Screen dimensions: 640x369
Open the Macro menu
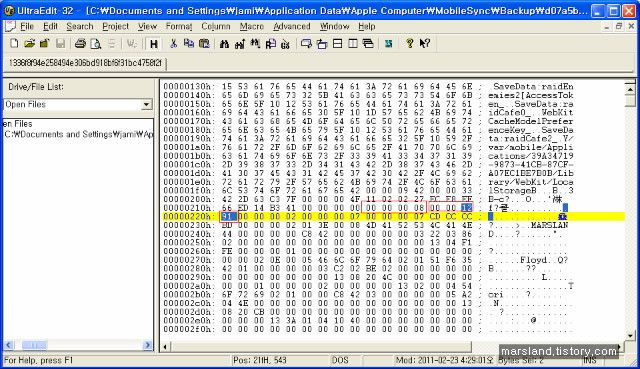(x=251, y=27)
